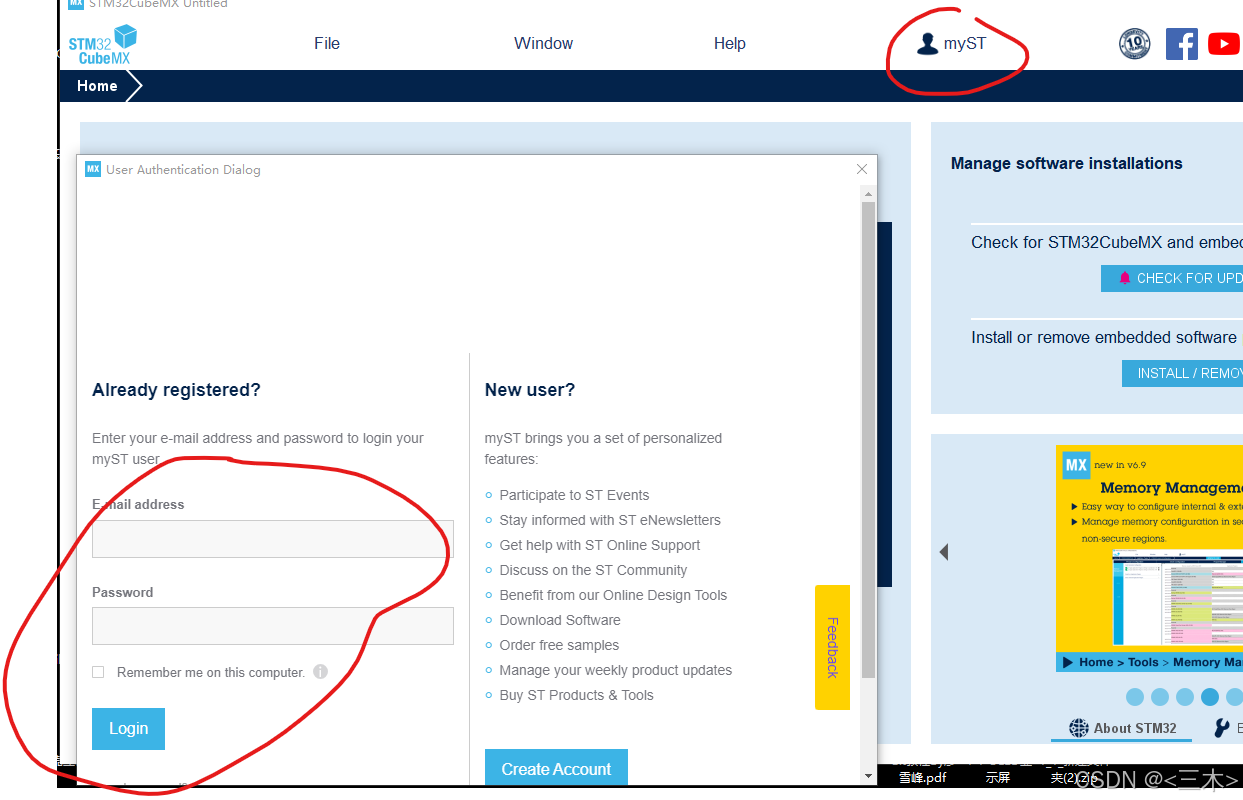Viewport: 1243px width, 800px height.
Task: Open the File menu
Action: click(x=327, y=43)
